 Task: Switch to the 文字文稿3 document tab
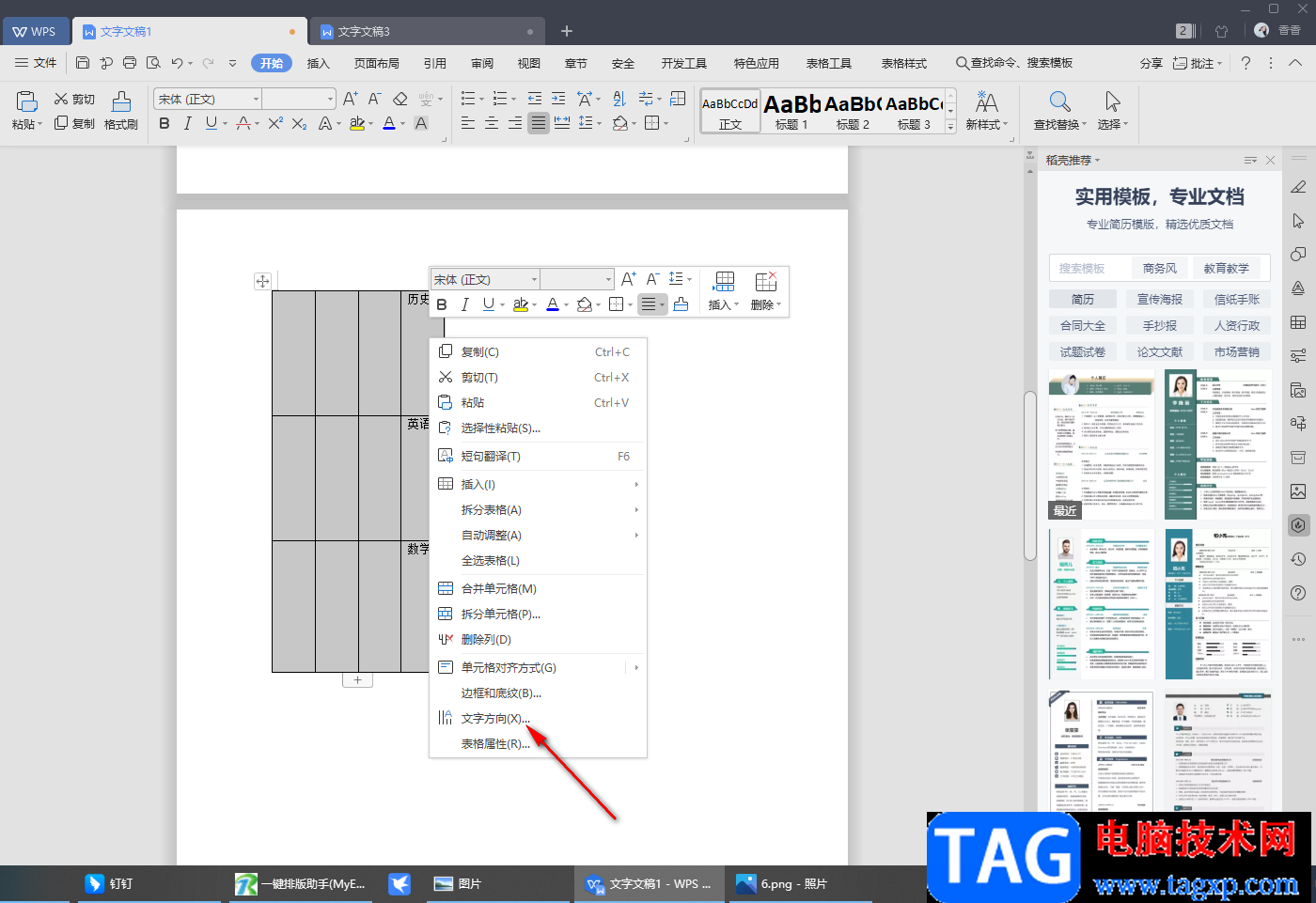(428, 31)
